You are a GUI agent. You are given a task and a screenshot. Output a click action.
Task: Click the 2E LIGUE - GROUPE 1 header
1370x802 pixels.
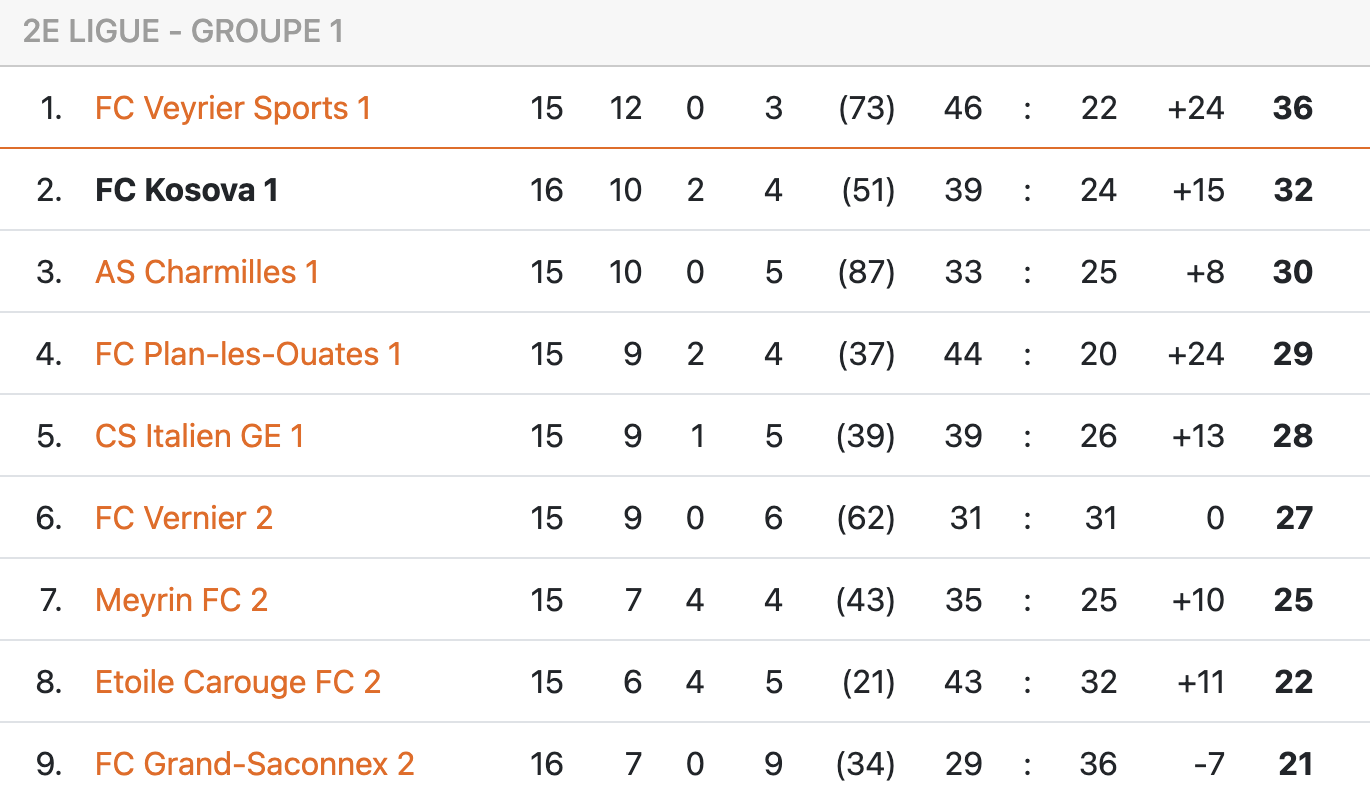click(x=183, y=32)
